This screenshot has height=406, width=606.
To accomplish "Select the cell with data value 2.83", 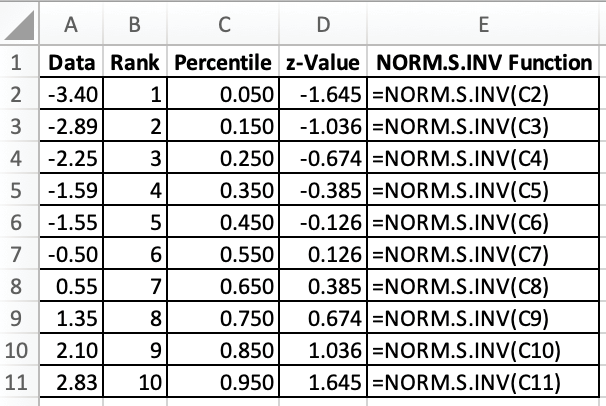I will click(71, 381).
